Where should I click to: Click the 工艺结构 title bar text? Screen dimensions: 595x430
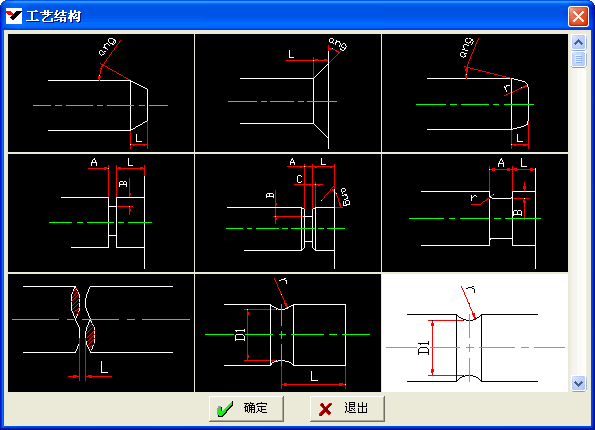pos(54,17)
